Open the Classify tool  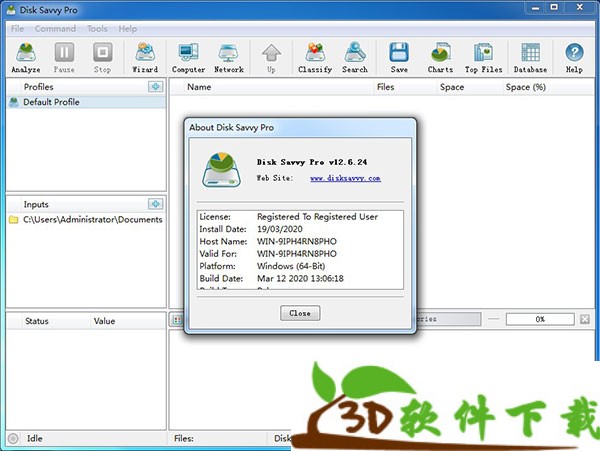pyautogui.click(x=315, y=57)
